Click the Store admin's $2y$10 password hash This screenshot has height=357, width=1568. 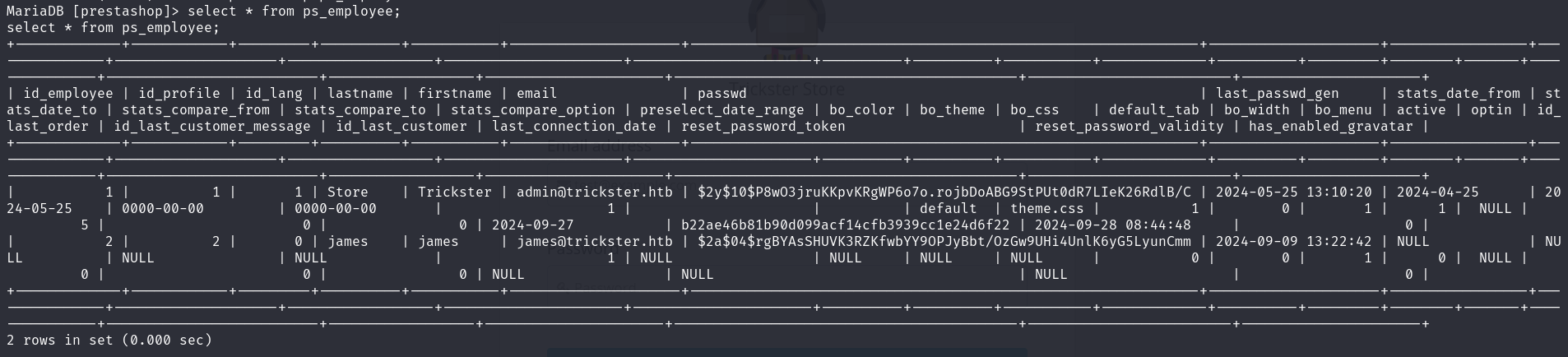pos(944,192)
